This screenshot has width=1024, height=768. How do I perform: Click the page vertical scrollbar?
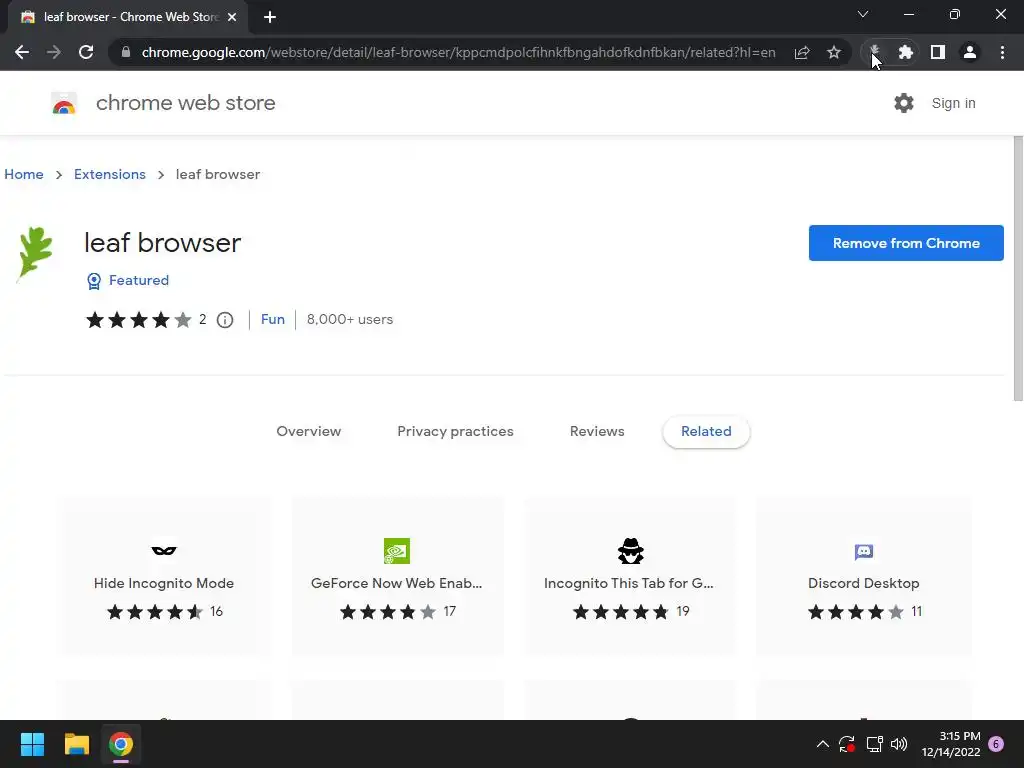point(1018,268)
